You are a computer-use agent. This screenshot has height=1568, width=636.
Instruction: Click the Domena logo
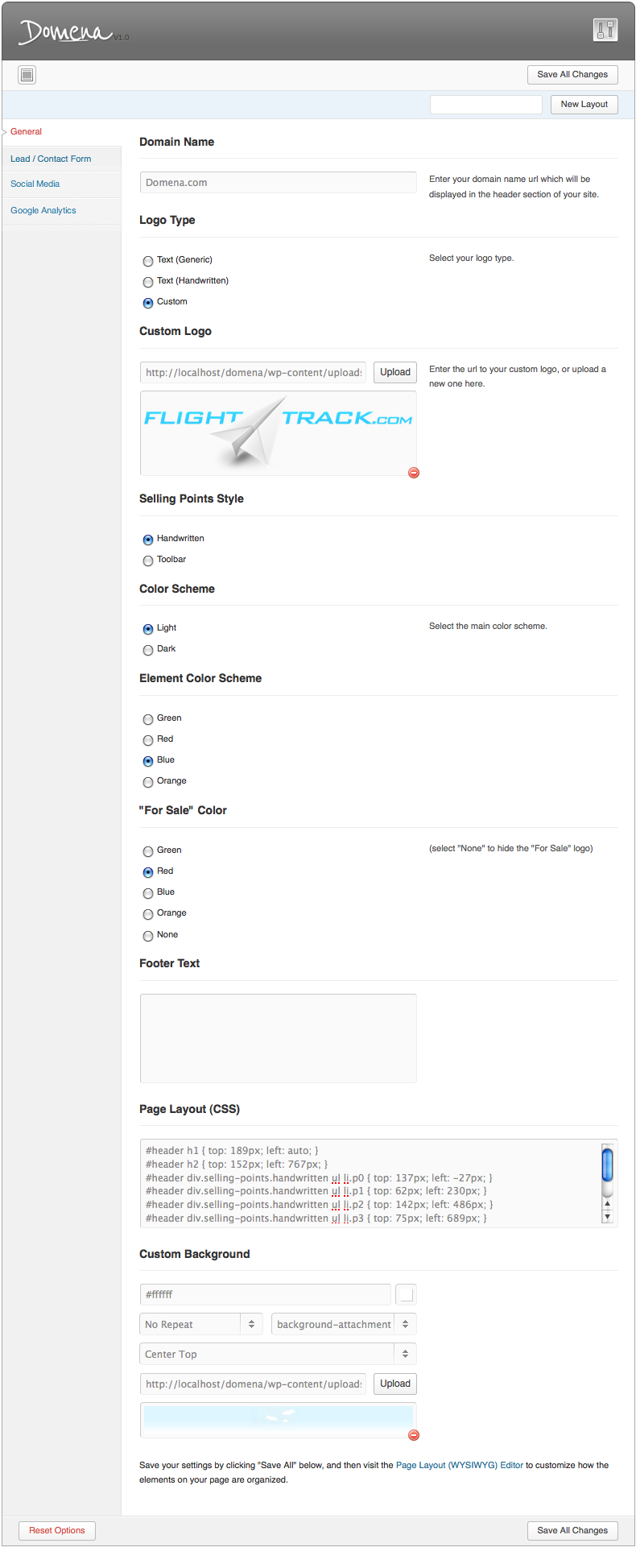[x=67, y=32]
